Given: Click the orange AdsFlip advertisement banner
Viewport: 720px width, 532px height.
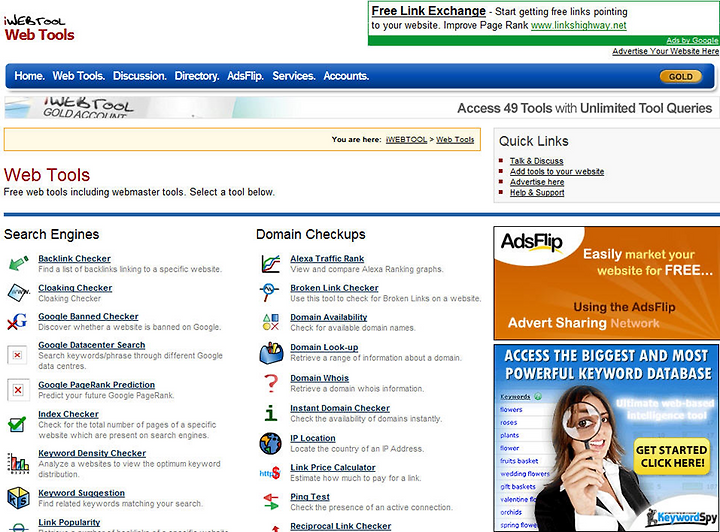Looking at the screenshot, I should click(x=606, y=283).
